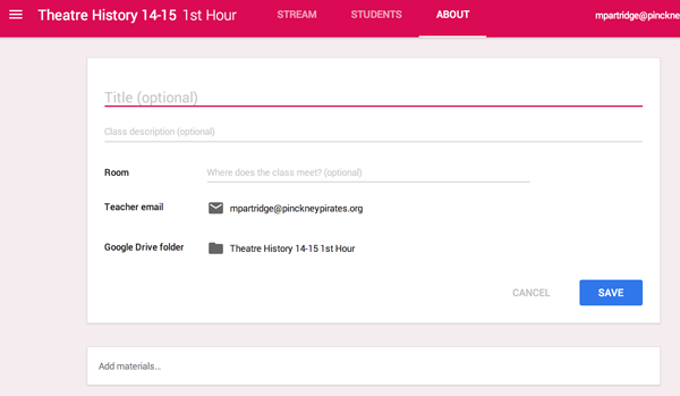This screenshot has height=396, width=680.
Task: Click the Add materials box
Action: pyautogui.click(x=373, y=366)
